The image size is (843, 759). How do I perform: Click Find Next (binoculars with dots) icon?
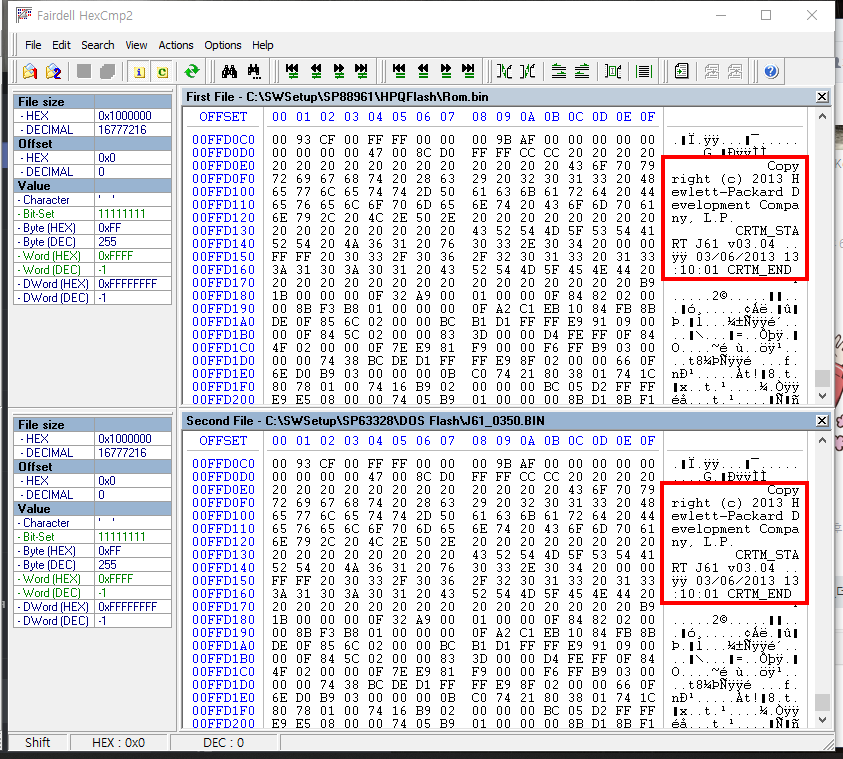254,71
